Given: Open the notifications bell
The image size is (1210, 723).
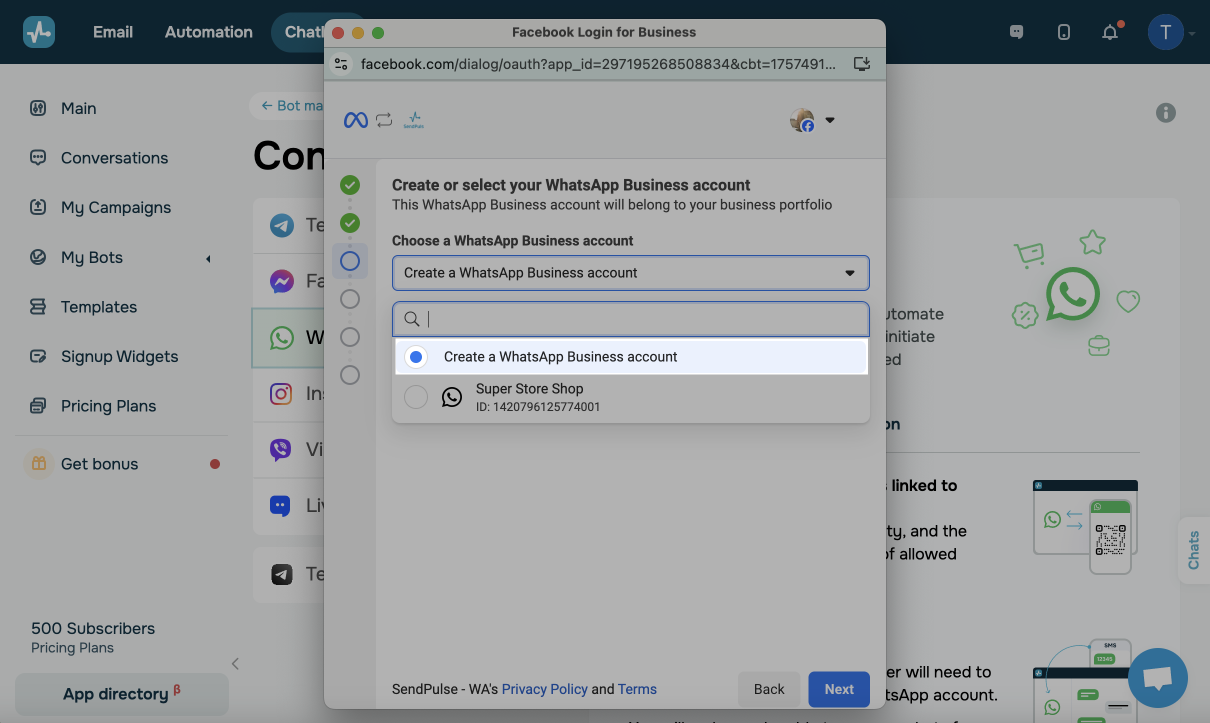Looking at the screenshot, I should (x=1110, y=32).
